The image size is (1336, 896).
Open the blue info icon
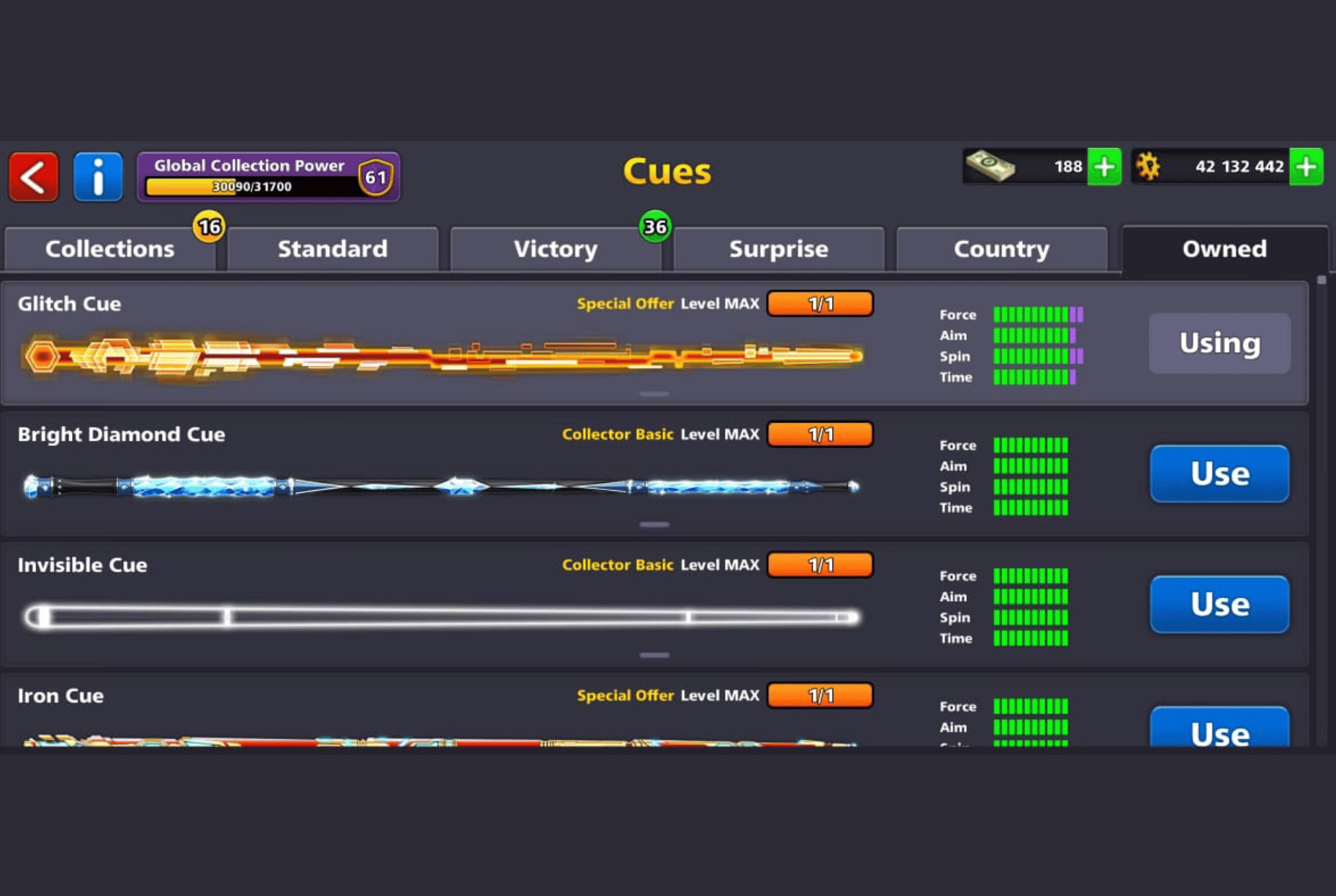pos(98,177)
